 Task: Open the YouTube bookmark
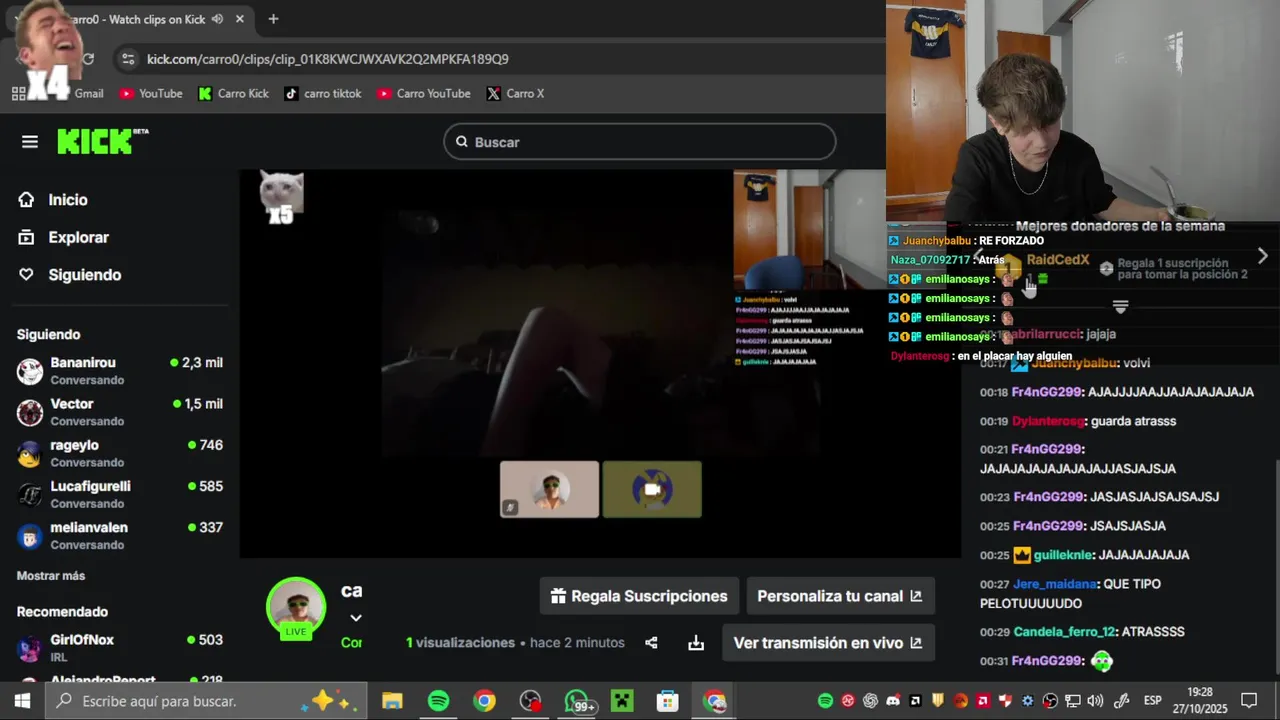tap(151, 94)
